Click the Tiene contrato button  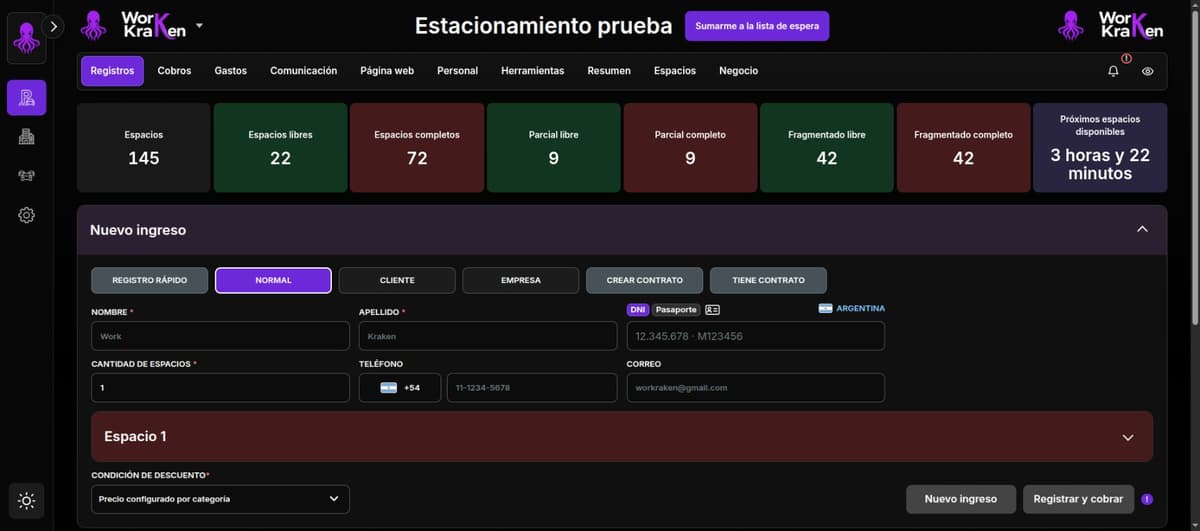point(768,280)
